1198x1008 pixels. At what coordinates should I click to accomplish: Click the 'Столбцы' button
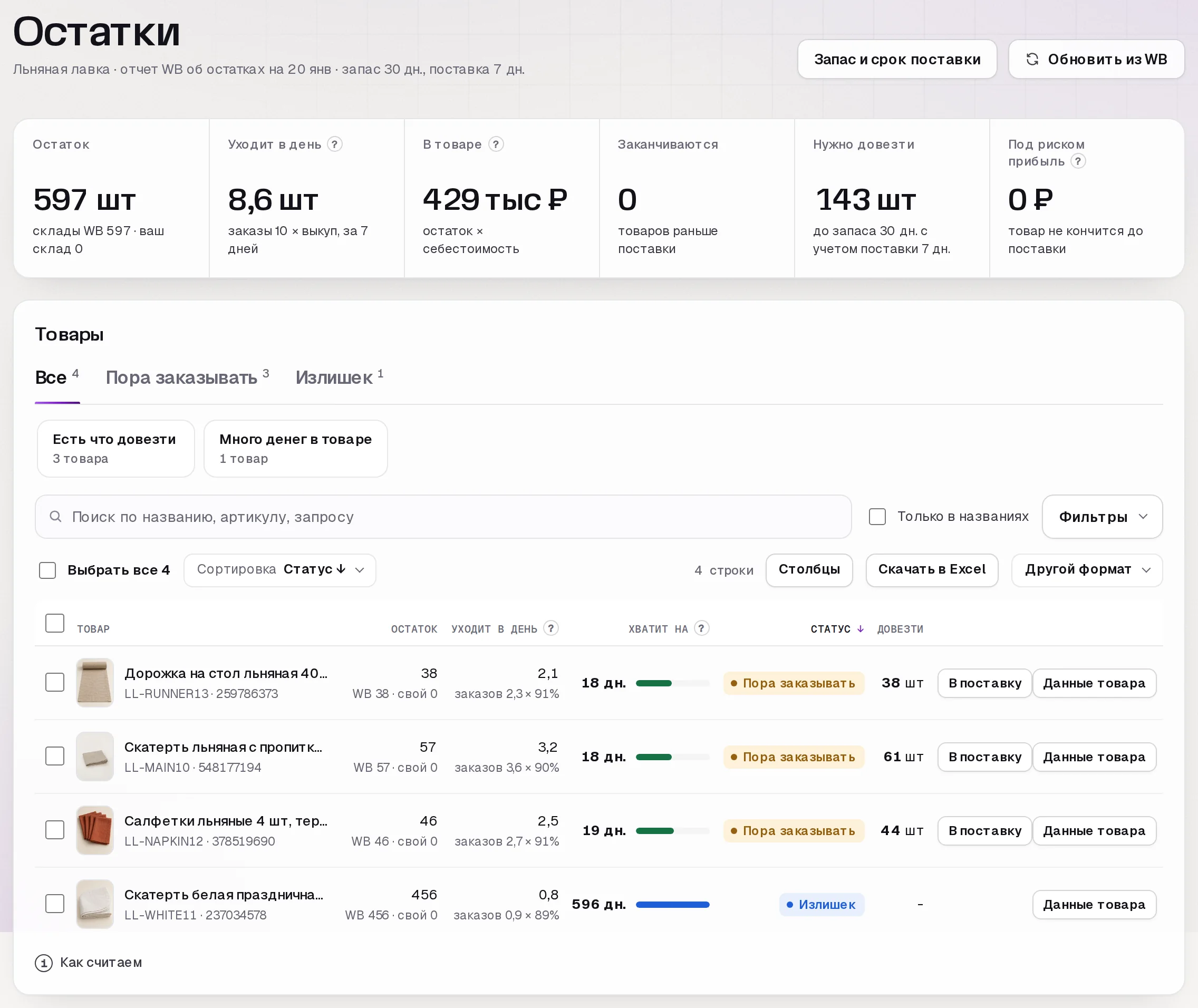point(809,570)
